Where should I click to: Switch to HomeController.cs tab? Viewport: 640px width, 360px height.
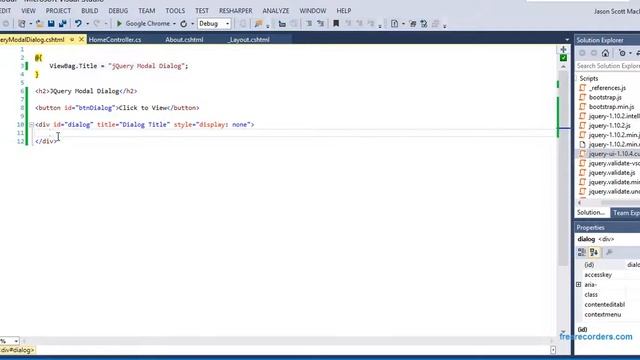point(115,40)
